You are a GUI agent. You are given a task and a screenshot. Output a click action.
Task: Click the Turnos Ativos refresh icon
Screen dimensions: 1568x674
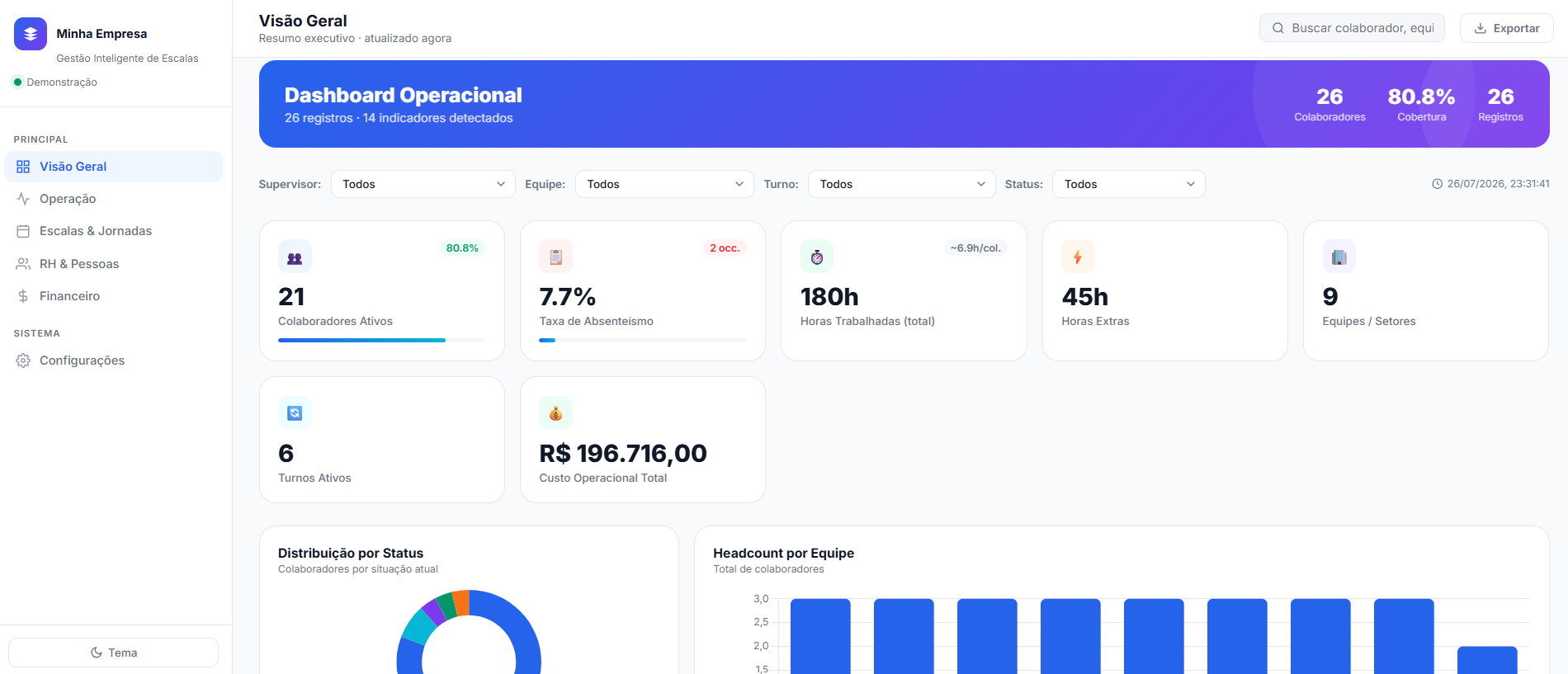295,412
